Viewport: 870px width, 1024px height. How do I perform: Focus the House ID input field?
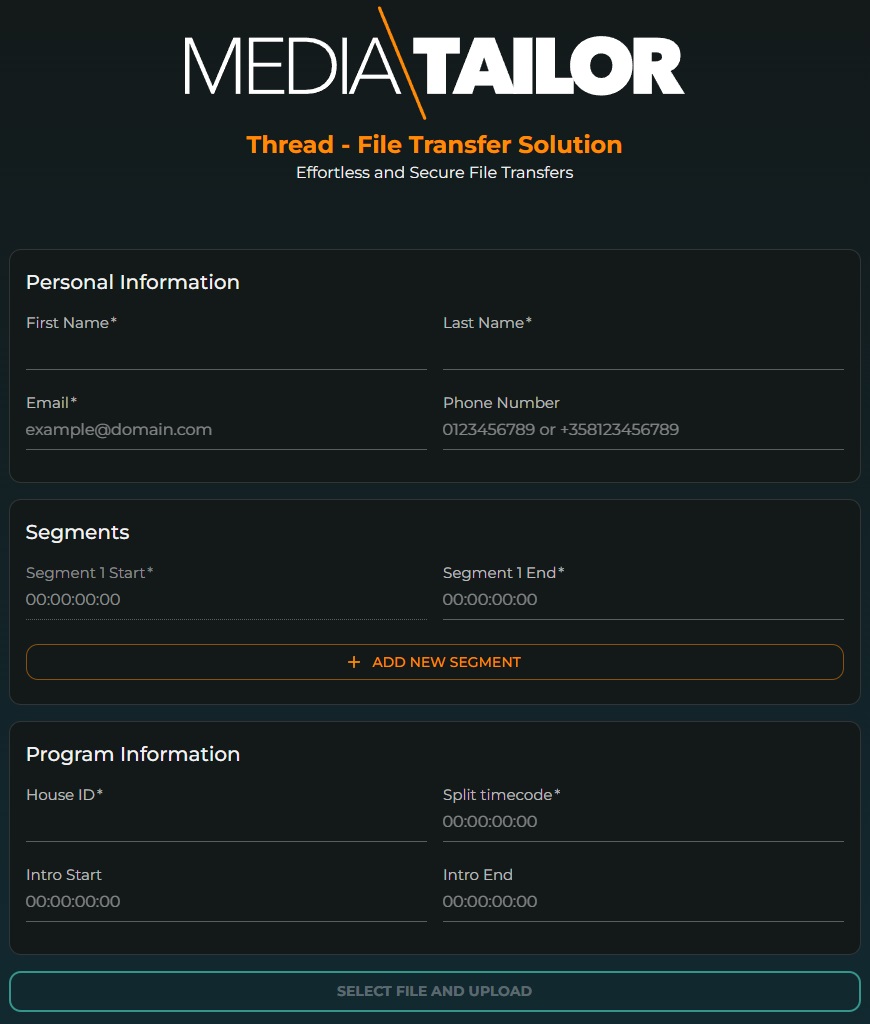[226, 822]
